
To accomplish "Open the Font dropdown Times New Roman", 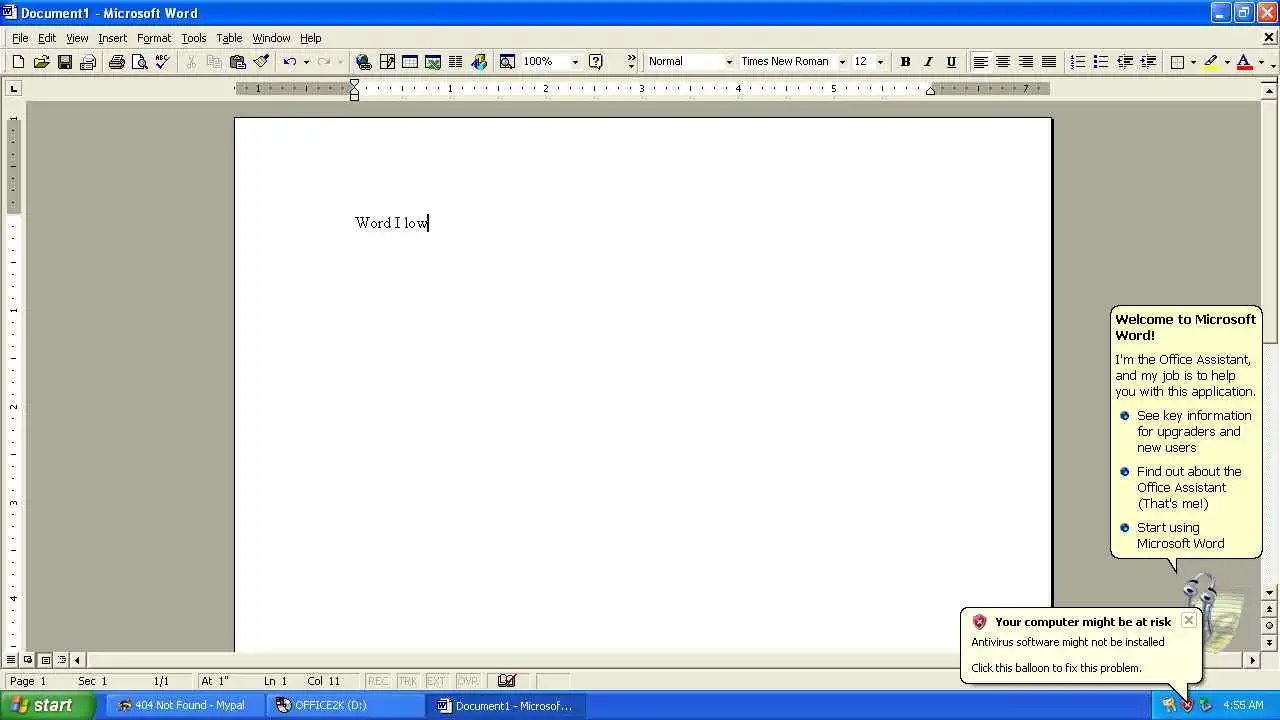I will pos(842,62).
